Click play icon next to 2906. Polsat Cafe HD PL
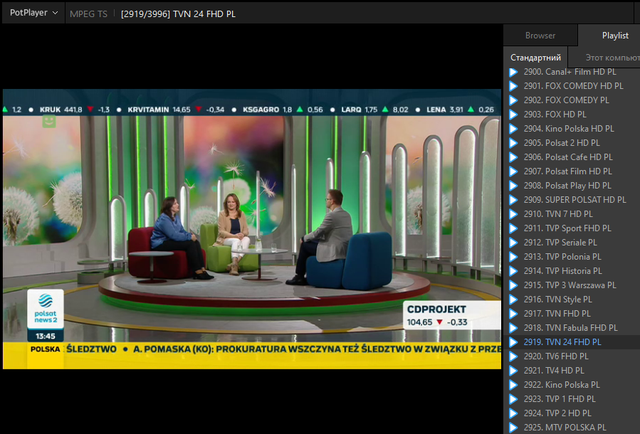Screen dimensions: 640x434 [513, 157]
